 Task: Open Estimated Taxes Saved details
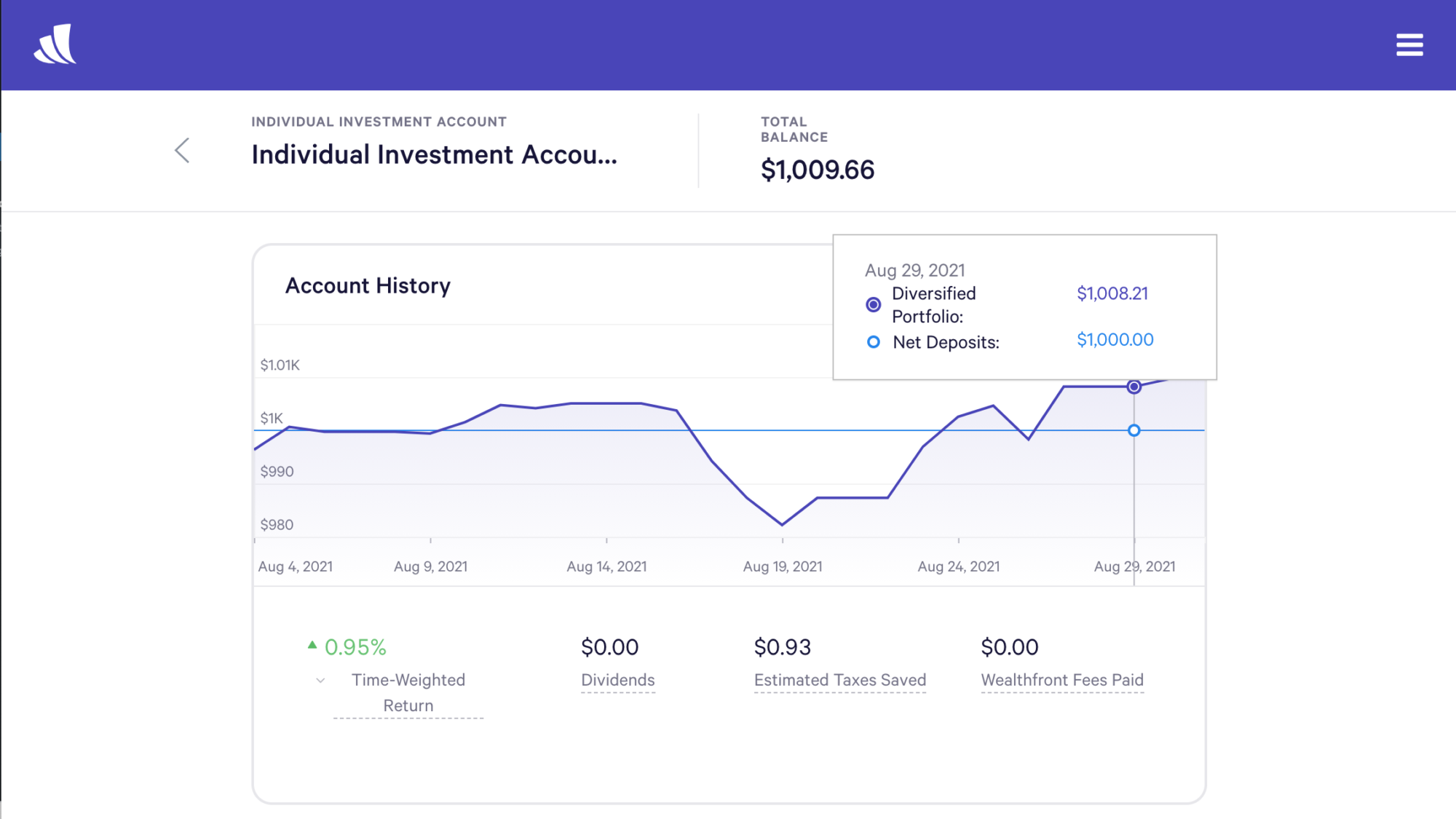click(839, 680)
